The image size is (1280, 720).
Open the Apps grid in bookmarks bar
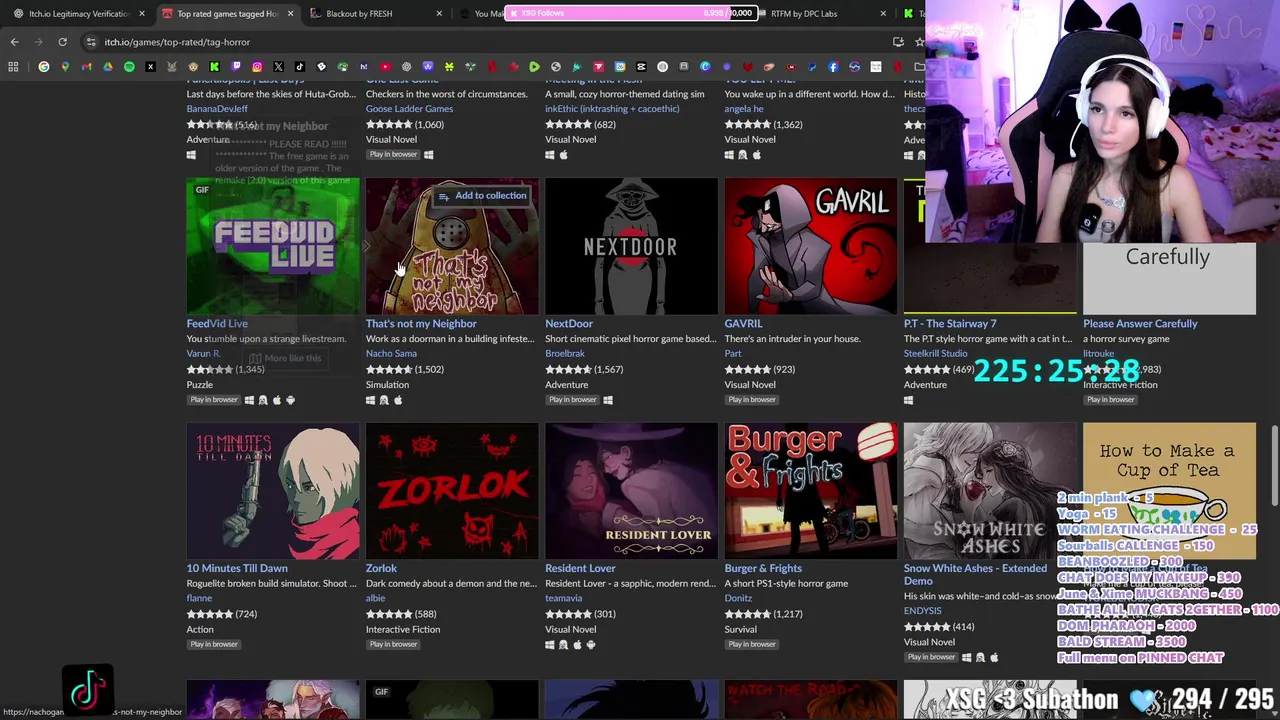pyautogui.click(x=13, y=67)
